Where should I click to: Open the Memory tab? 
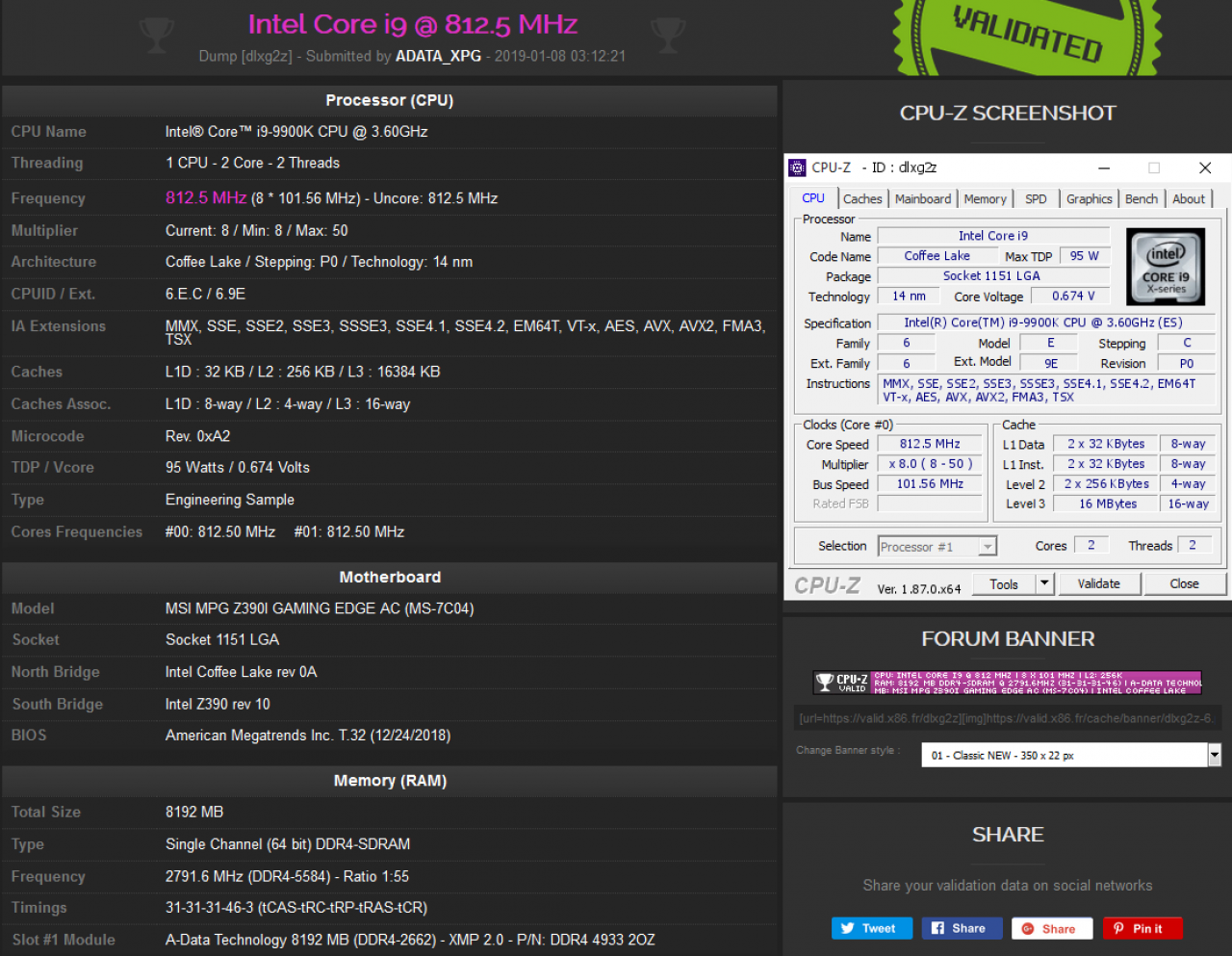tap(986, 199)
